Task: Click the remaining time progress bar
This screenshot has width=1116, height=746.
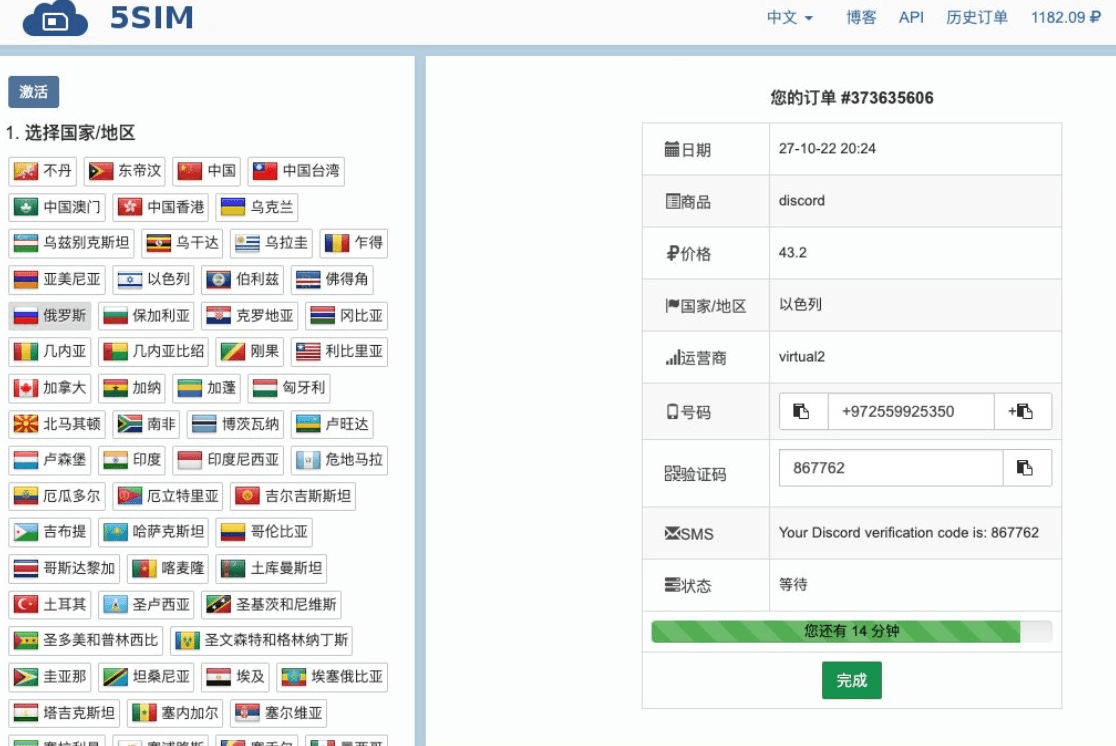Action: coord(851,631)
